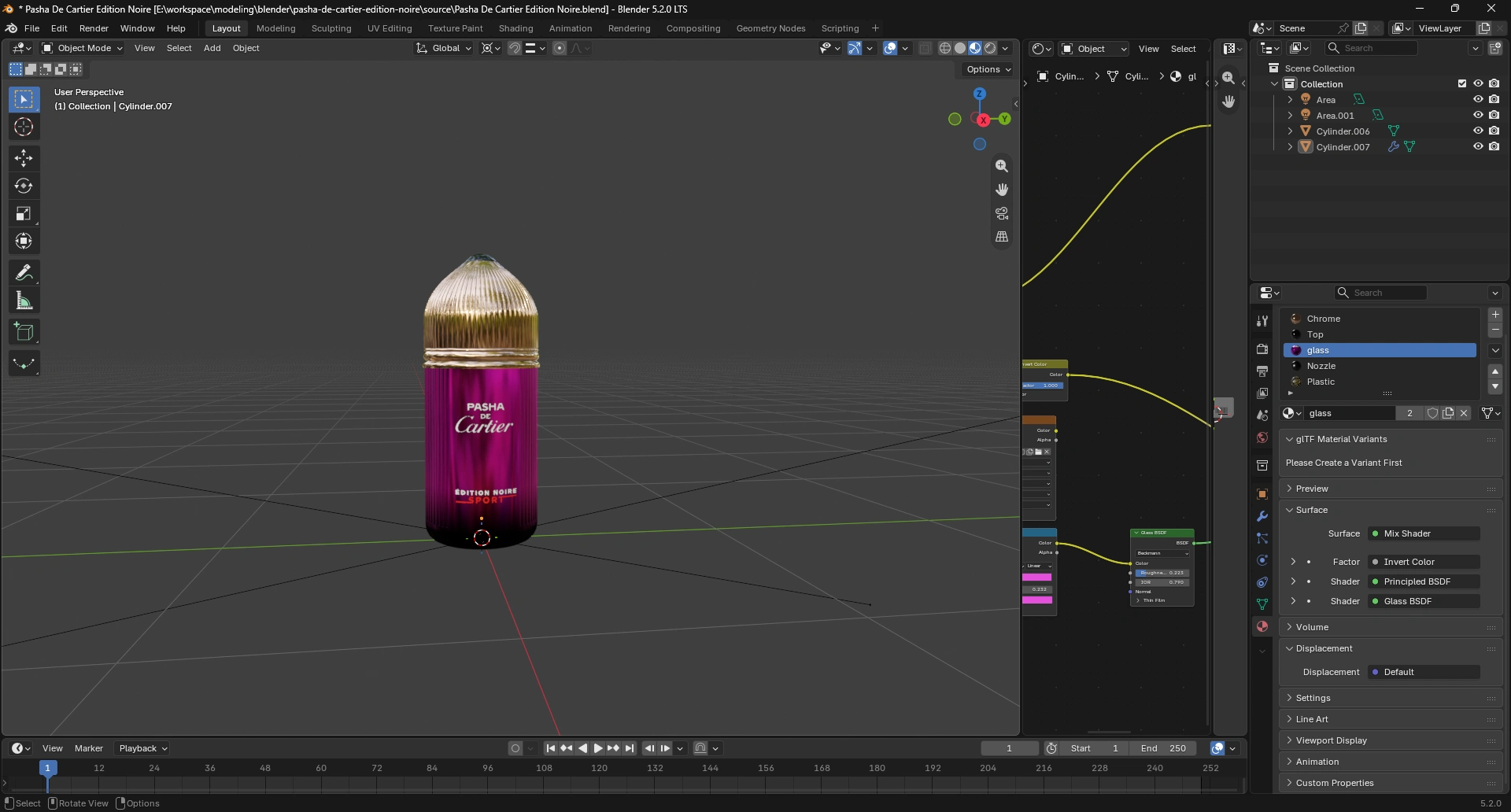Toggle the Area light's eye icon
This screenshot has height=812, width=1511.
tap(1478, 99)
